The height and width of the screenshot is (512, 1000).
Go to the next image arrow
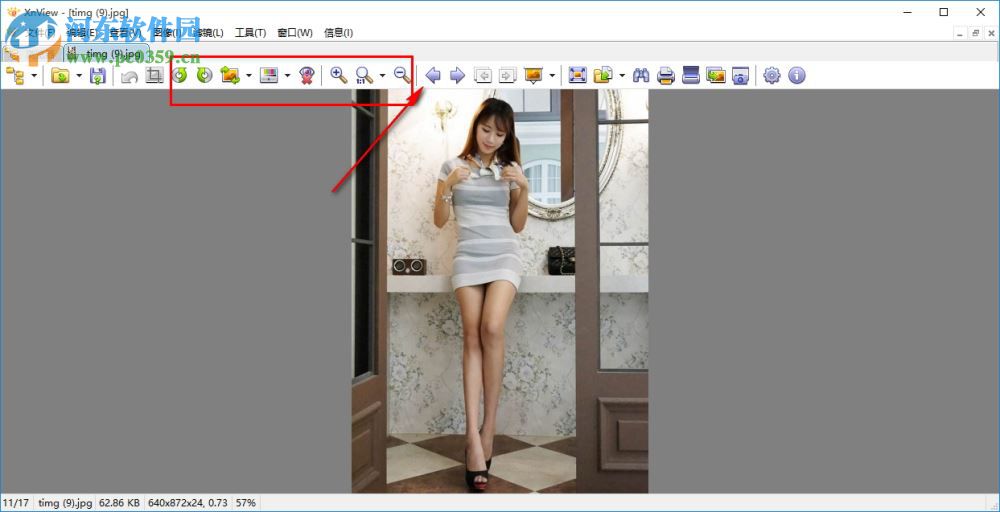click(x=457, y=76)
